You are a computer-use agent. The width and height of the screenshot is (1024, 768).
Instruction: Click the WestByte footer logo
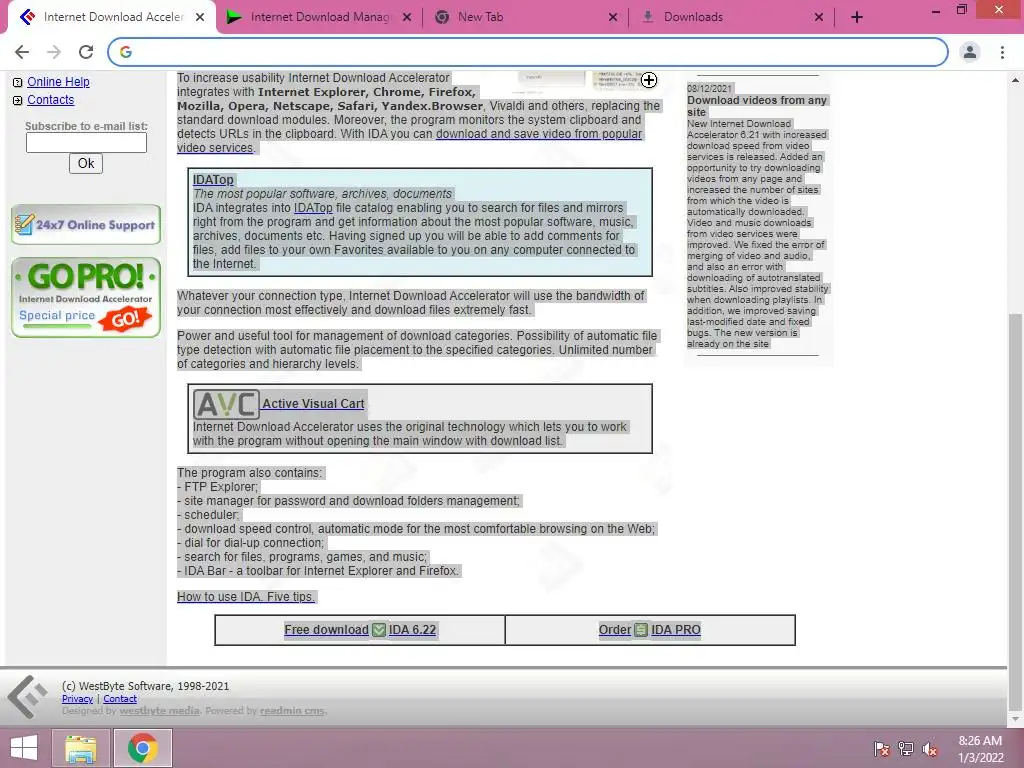pos(27,698)
